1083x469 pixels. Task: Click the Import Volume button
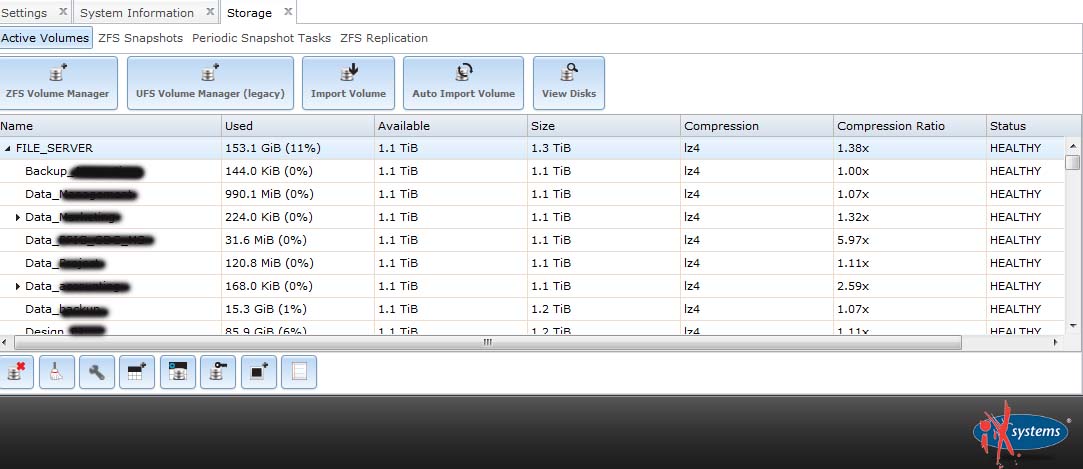(348, 83)
